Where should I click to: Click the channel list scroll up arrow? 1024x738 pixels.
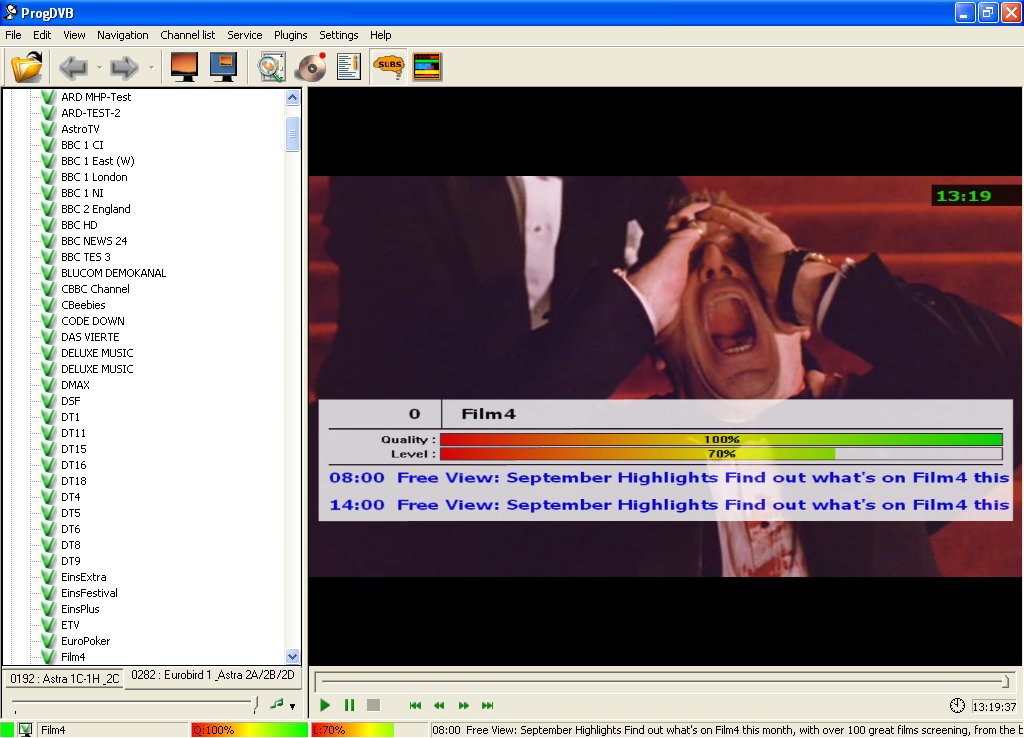293,98
